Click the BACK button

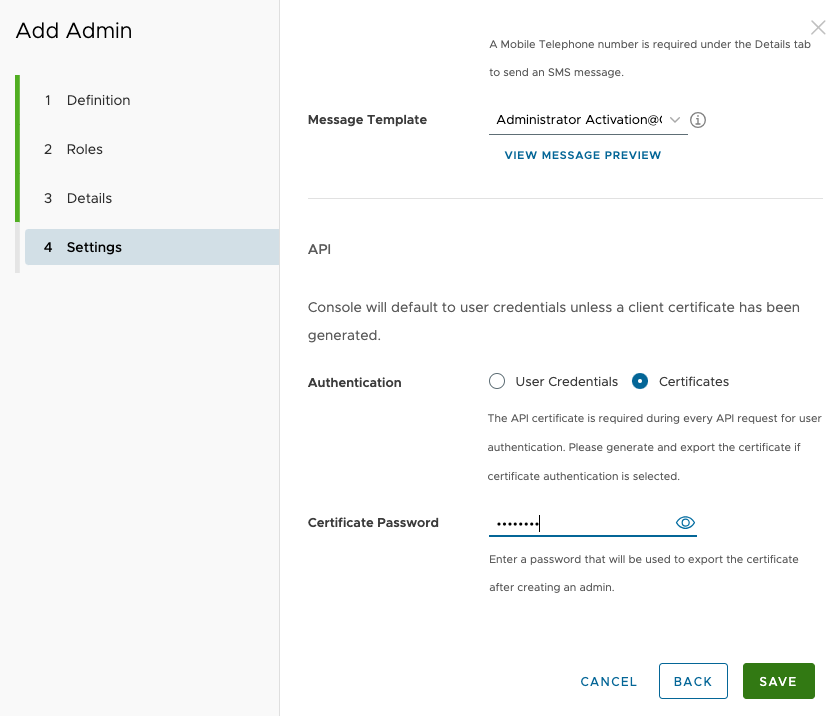click(x=693, y=681)
